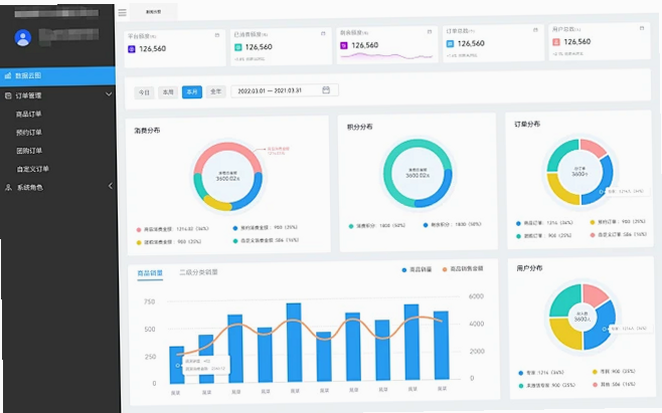The width and height of the screenshot is (662, 413).
Task: Open the 数据云图 sidebar menu item
Action: click(57, 76)
